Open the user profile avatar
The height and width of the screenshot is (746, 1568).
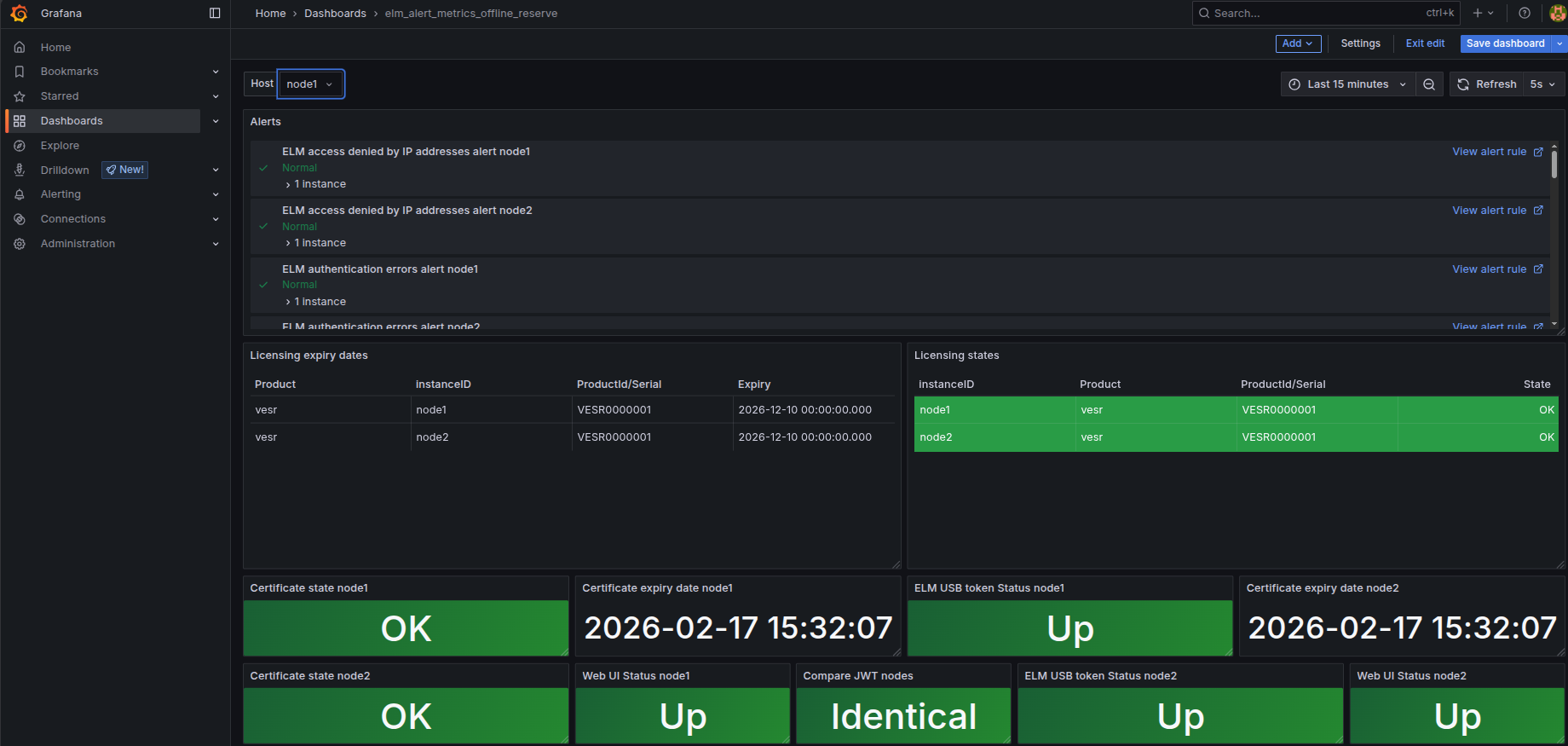click(1557, 14)
